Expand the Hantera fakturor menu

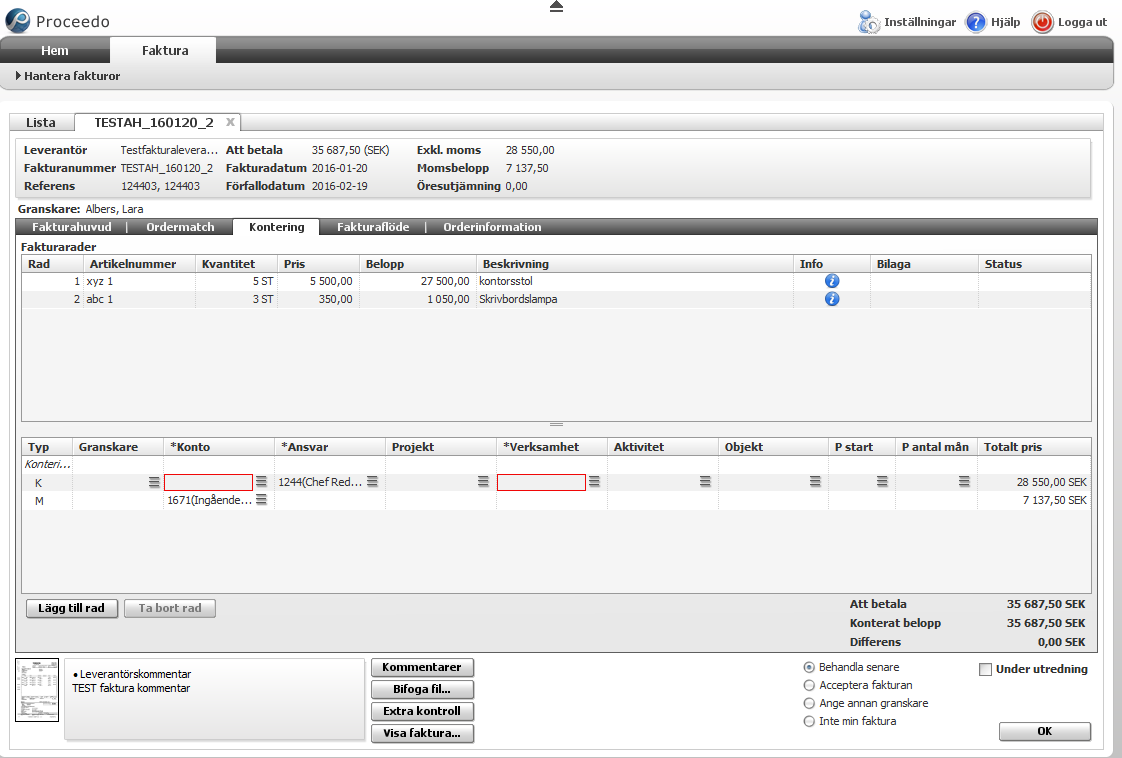[67, 76]
